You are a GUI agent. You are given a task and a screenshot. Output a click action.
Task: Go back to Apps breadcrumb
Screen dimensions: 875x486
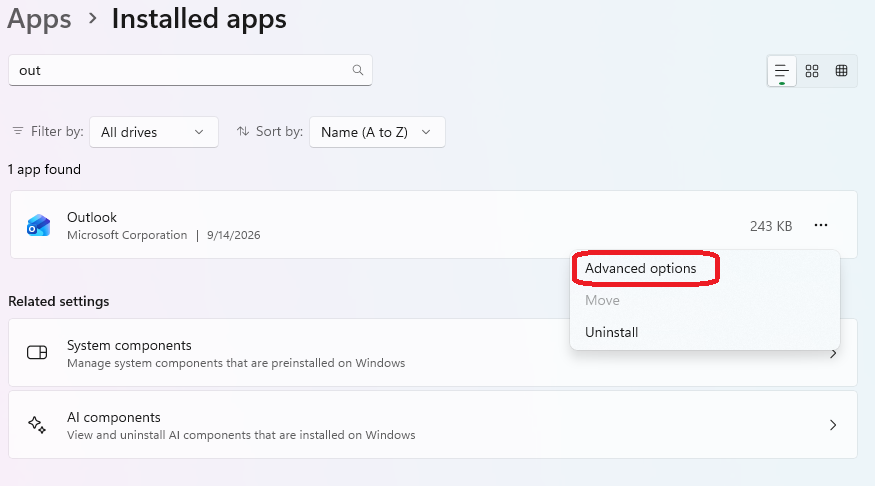point(39,19)
